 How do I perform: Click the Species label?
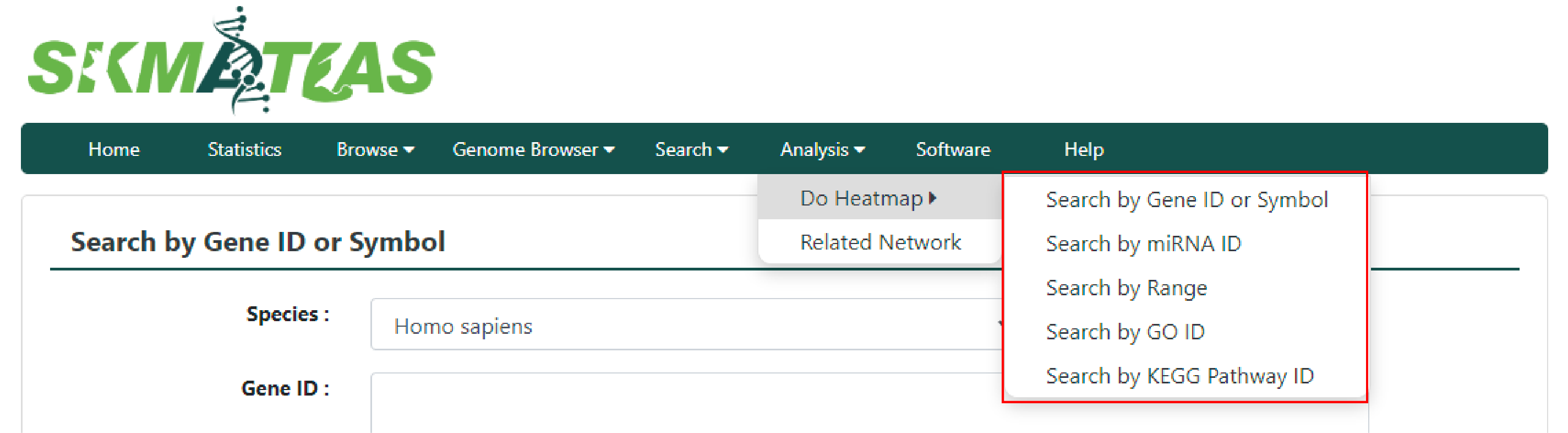(288, 314)
